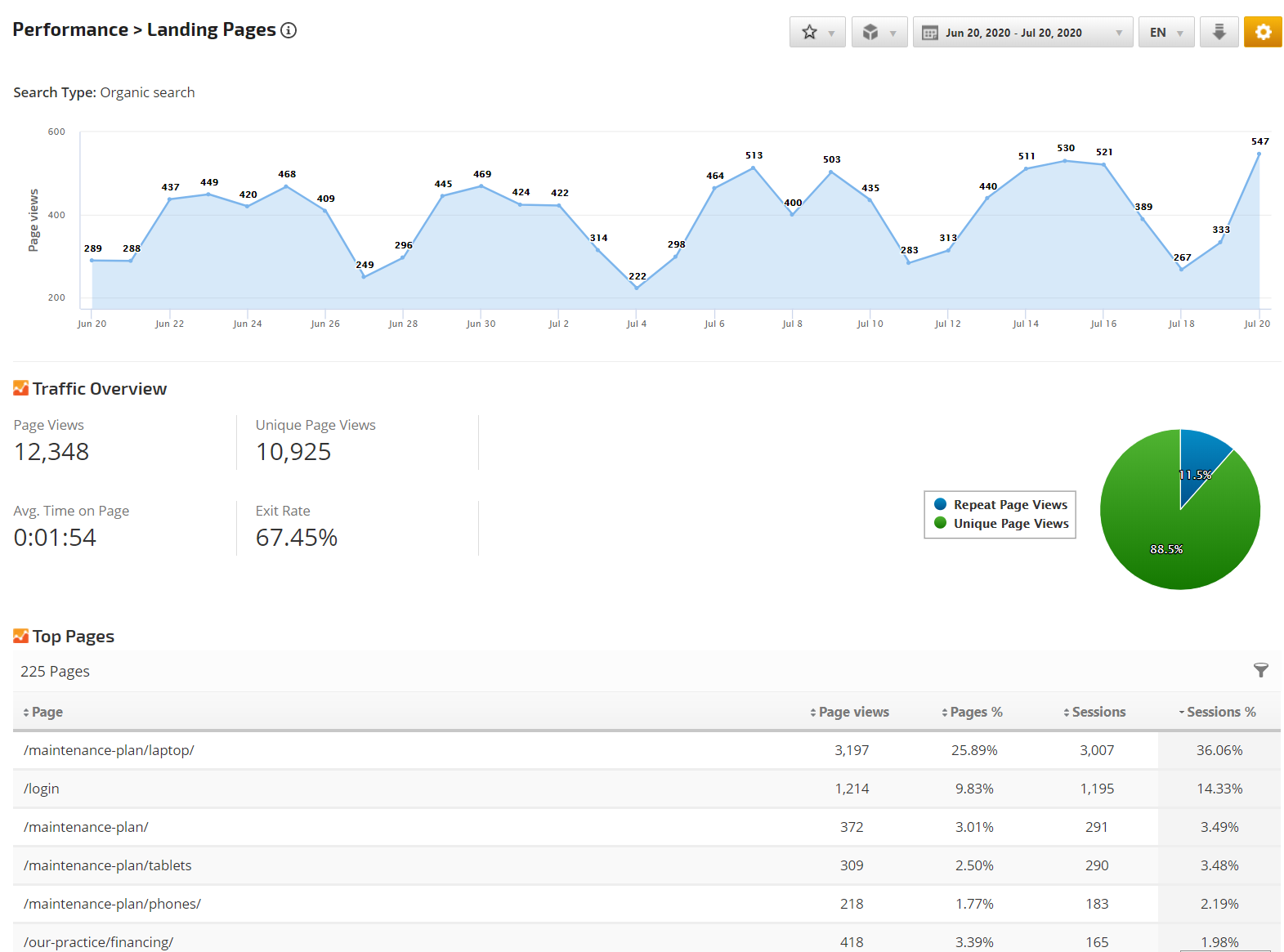Click the info icon beside Landing Pages
The width and height of the screenshot is (1284, 952).
(289, 30)
